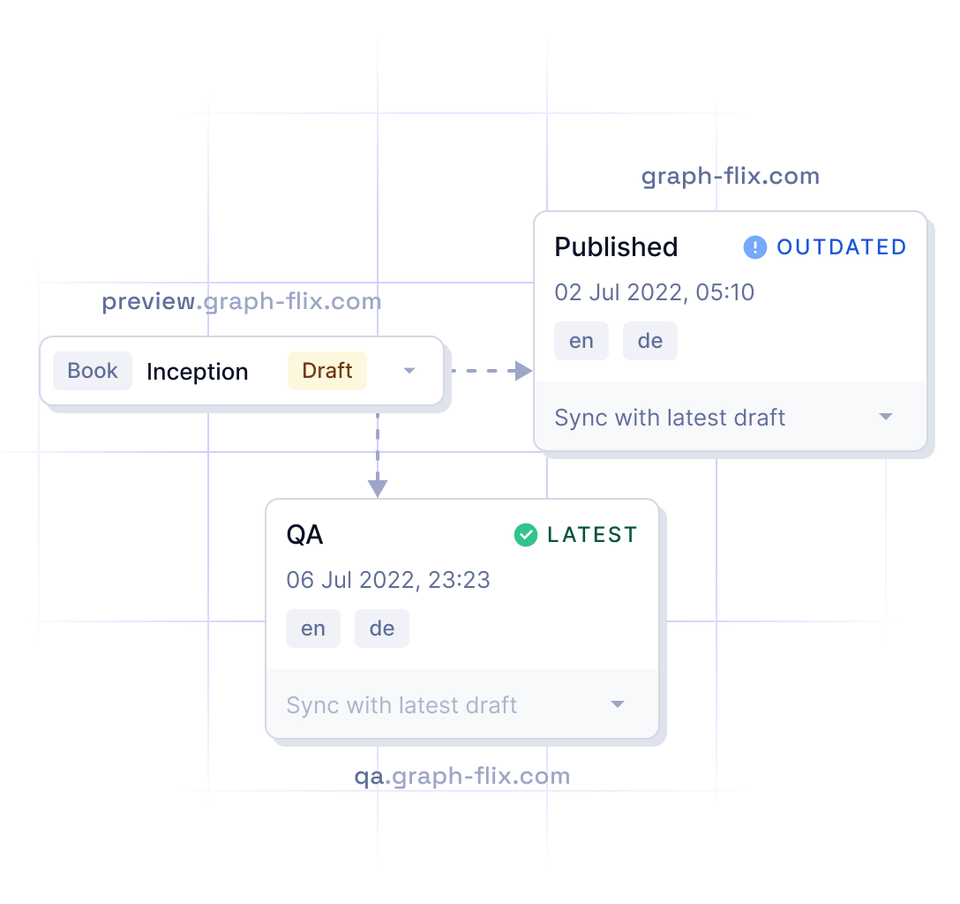Expand the QA card sync options arrow
The image size is (960, 904).
617,705
